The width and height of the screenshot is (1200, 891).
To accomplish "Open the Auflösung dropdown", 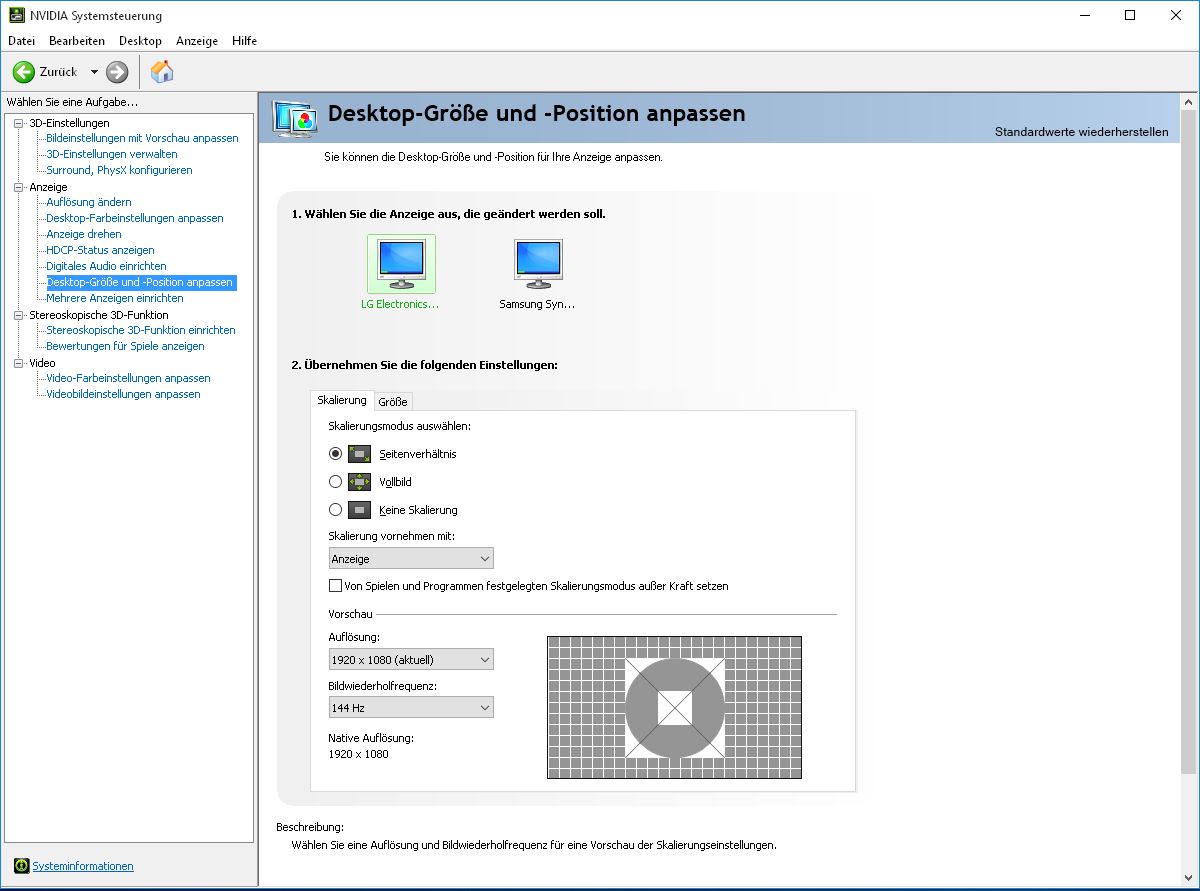I will tap(411, 660).
